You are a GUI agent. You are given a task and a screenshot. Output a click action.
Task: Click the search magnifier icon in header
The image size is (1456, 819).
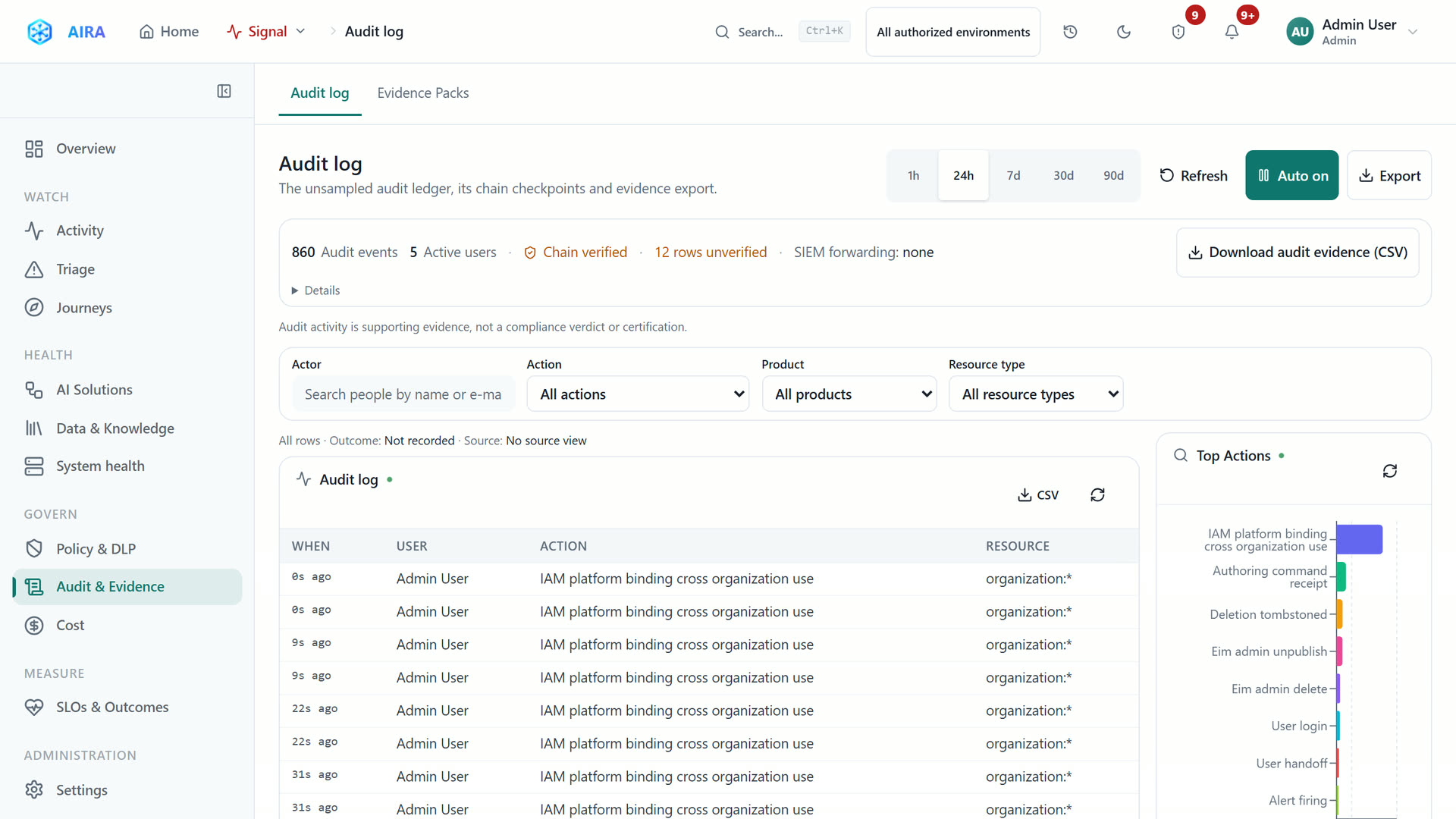pos(722,32)
